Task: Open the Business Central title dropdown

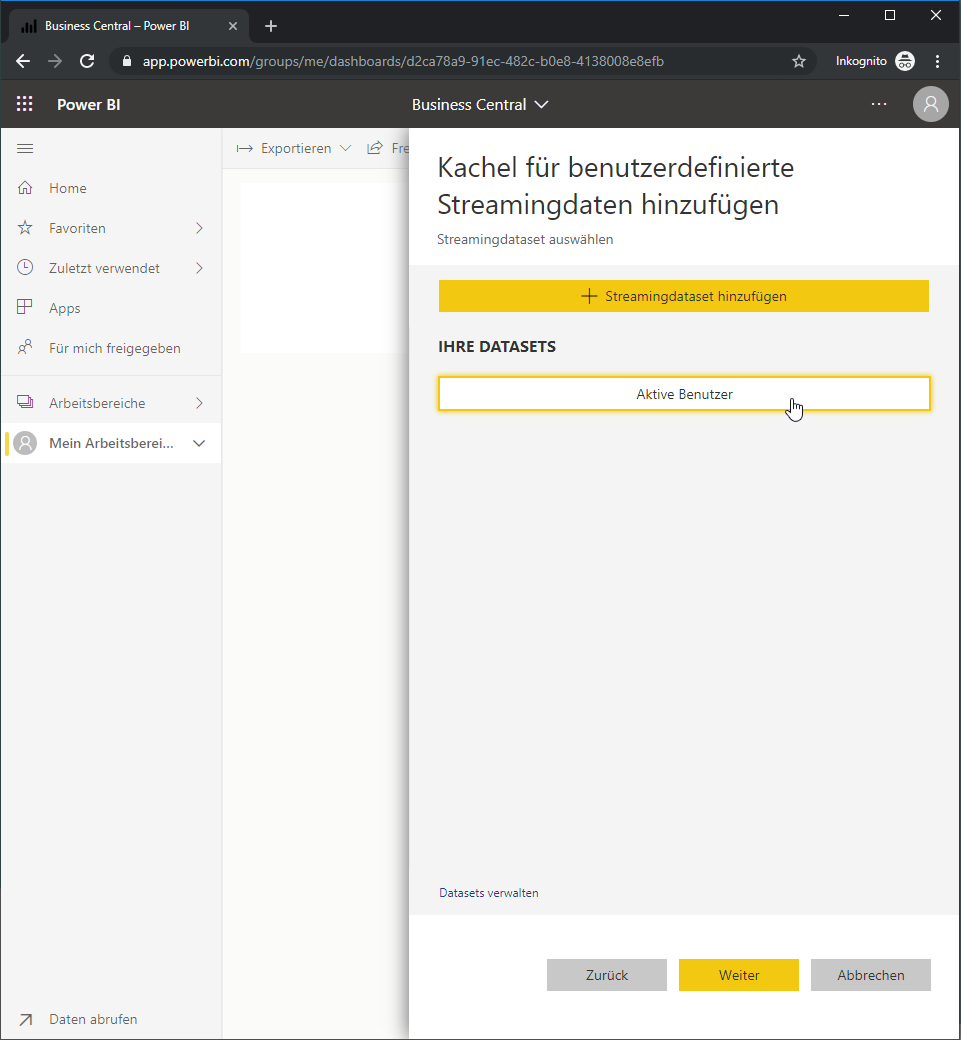Action: click(541, 104)
